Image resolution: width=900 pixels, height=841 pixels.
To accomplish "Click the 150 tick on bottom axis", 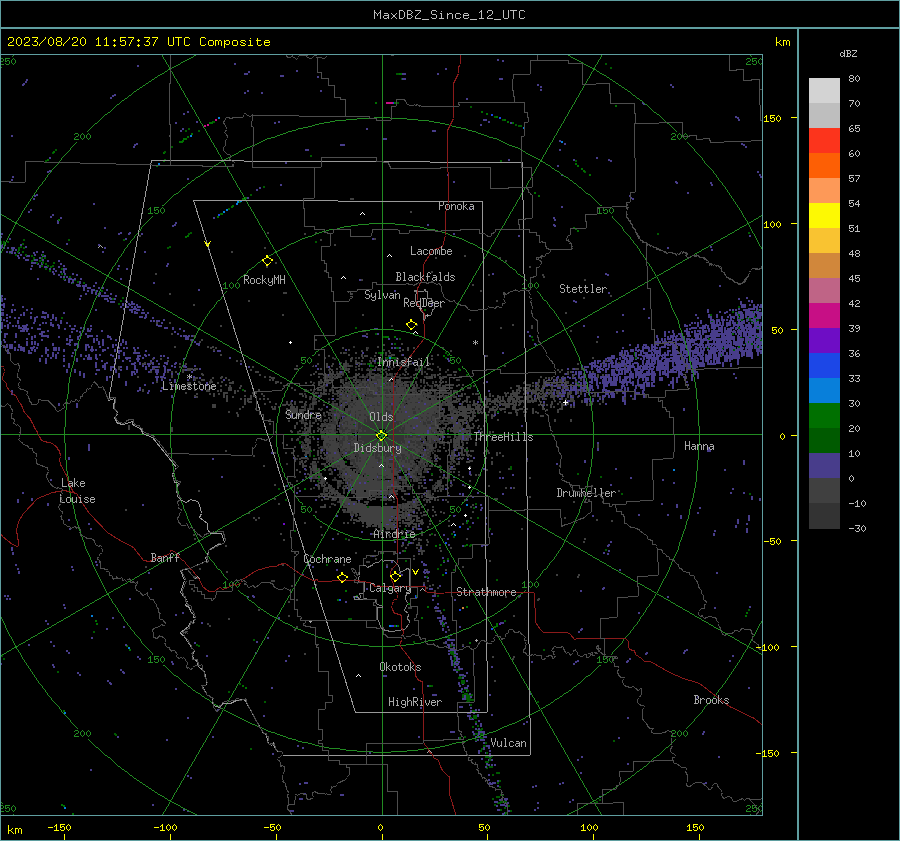I will point(695,827).
